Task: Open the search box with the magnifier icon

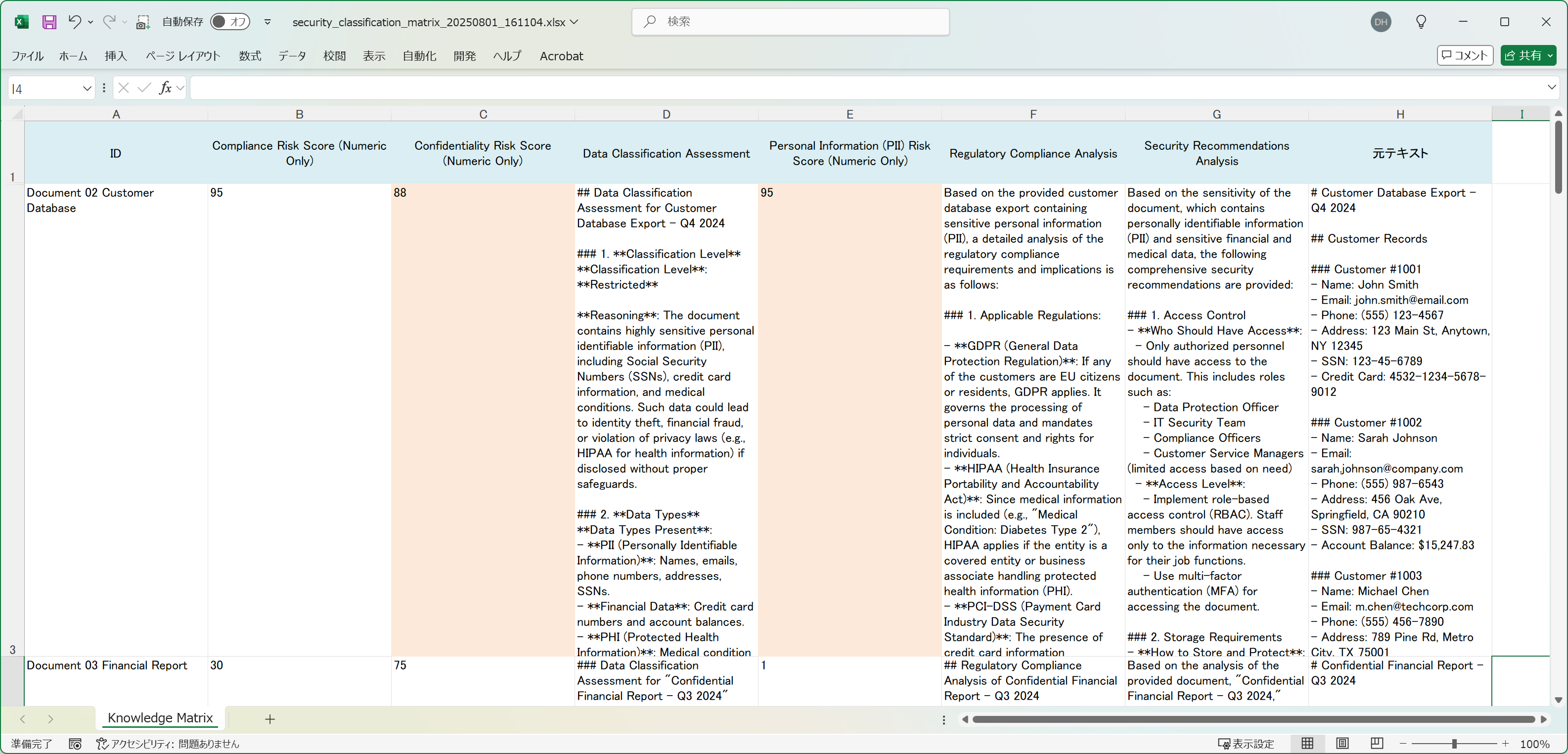Action: point(650,21)
